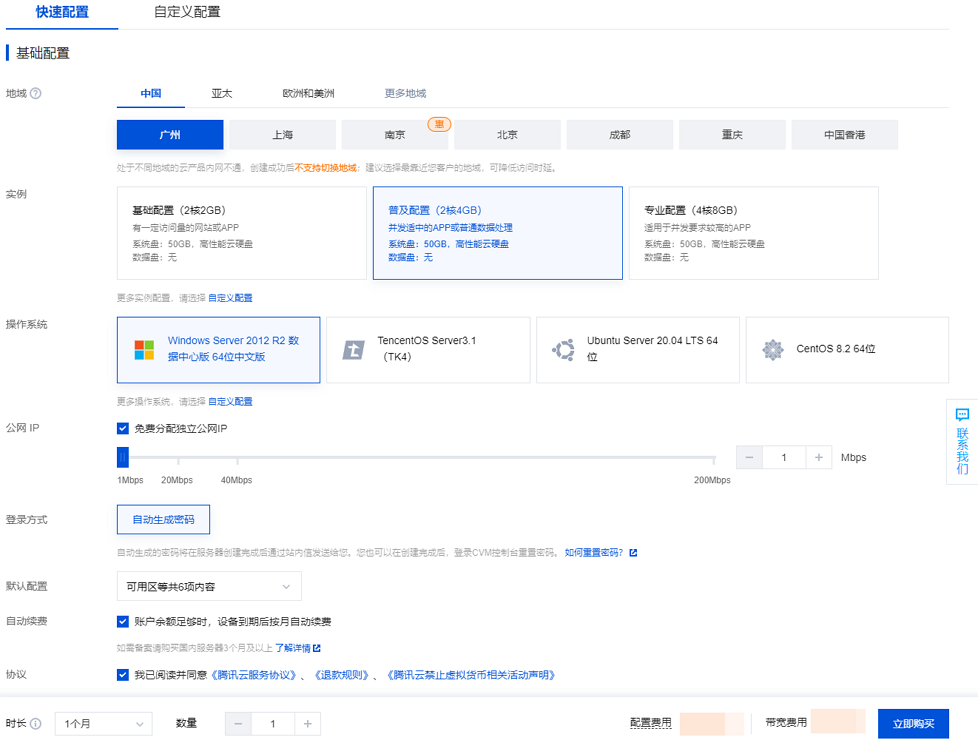Switch to the 自定义配置 tab
978x740 pixels.
(x=185, y=13)
